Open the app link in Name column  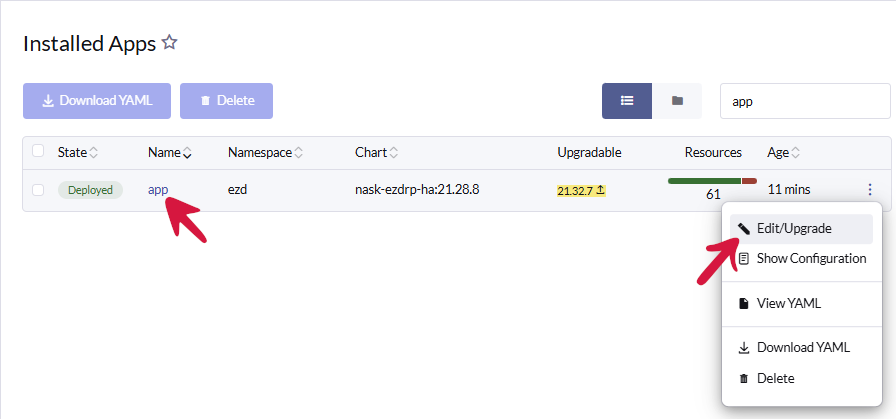[x=157, y=190]
